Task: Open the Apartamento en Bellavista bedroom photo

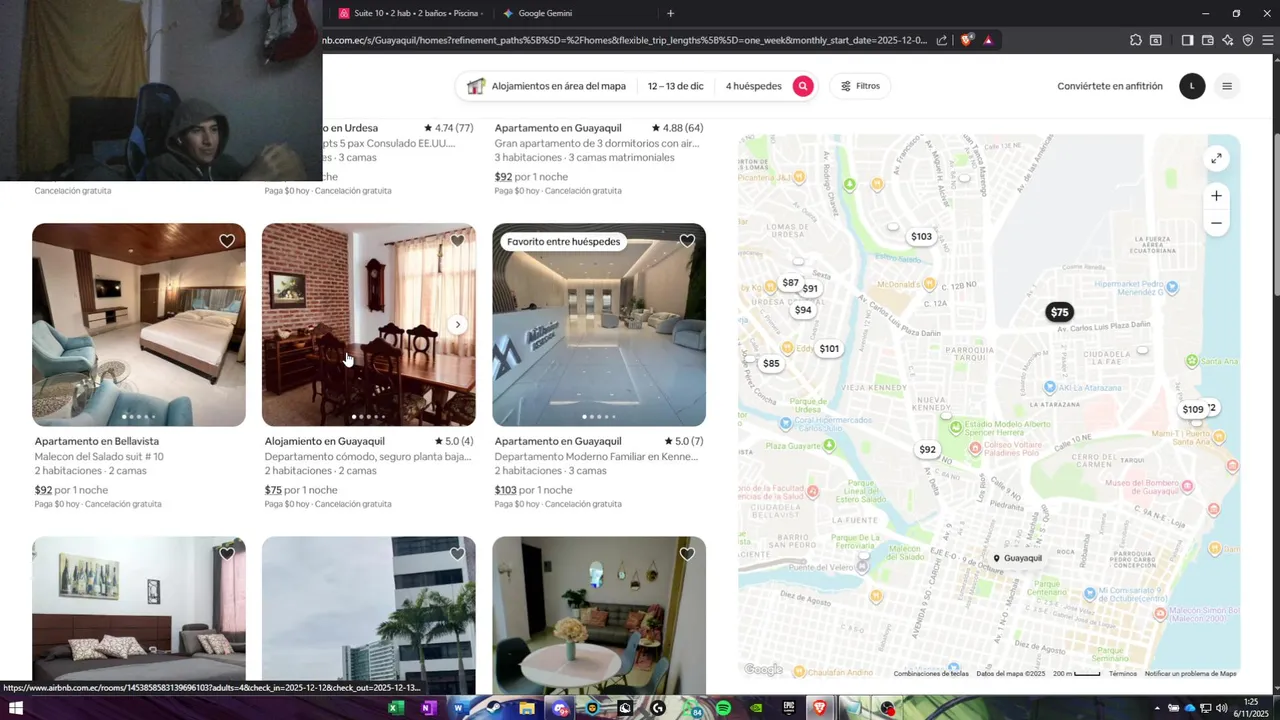Action: [x=139, y=325]
